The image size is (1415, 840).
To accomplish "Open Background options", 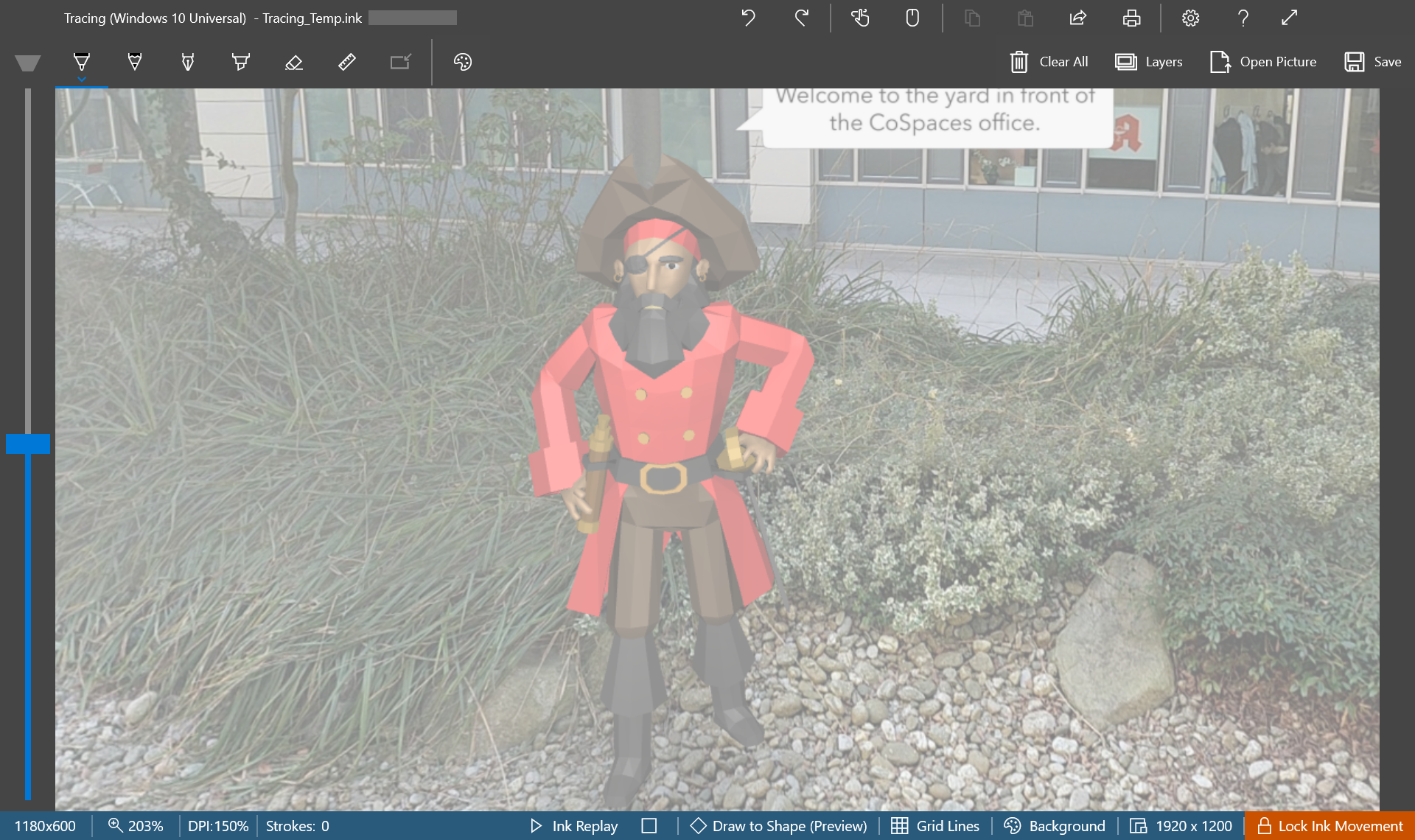I will (x=1055, y=826).
